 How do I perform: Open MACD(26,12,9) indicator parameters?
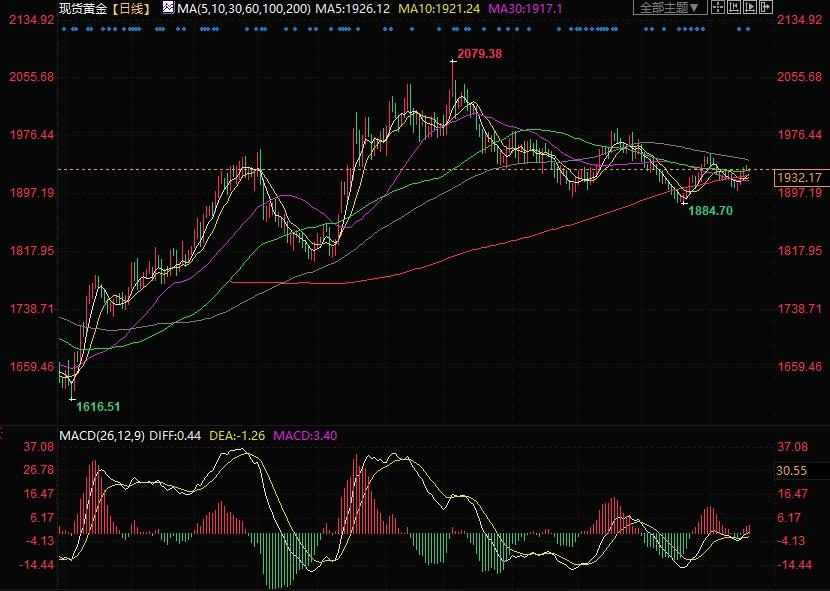coord(103,436)
